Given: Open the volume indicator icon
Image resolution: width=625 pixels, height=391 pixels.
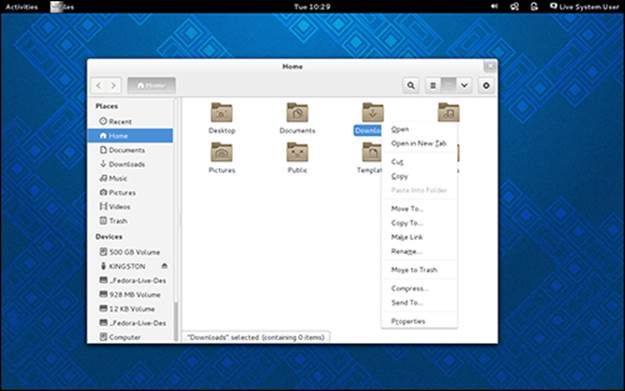Looking at the screenshot, I should (494, 6).
